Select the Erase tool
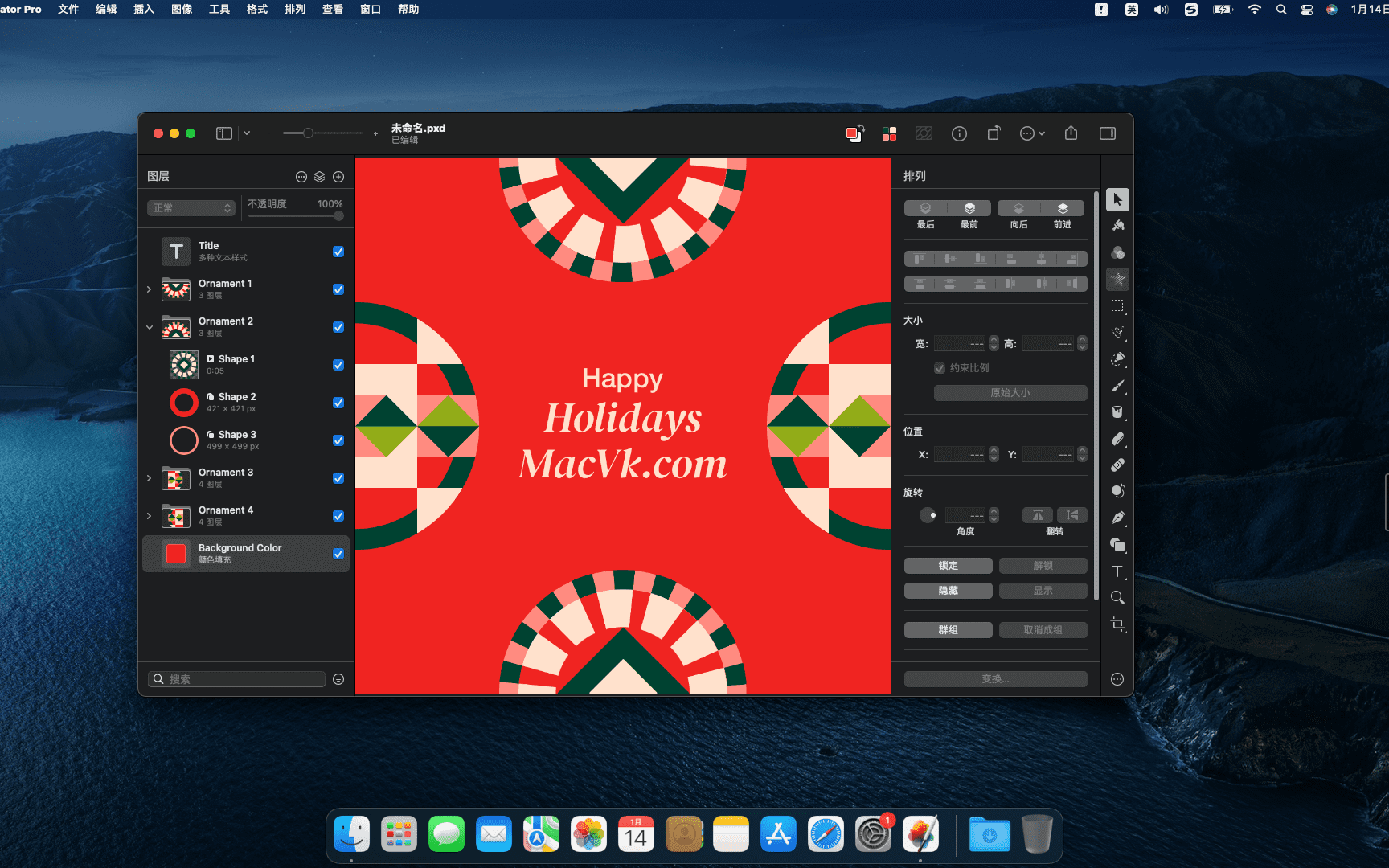Screen dimensions: 1389x868 pos(1117,439)
